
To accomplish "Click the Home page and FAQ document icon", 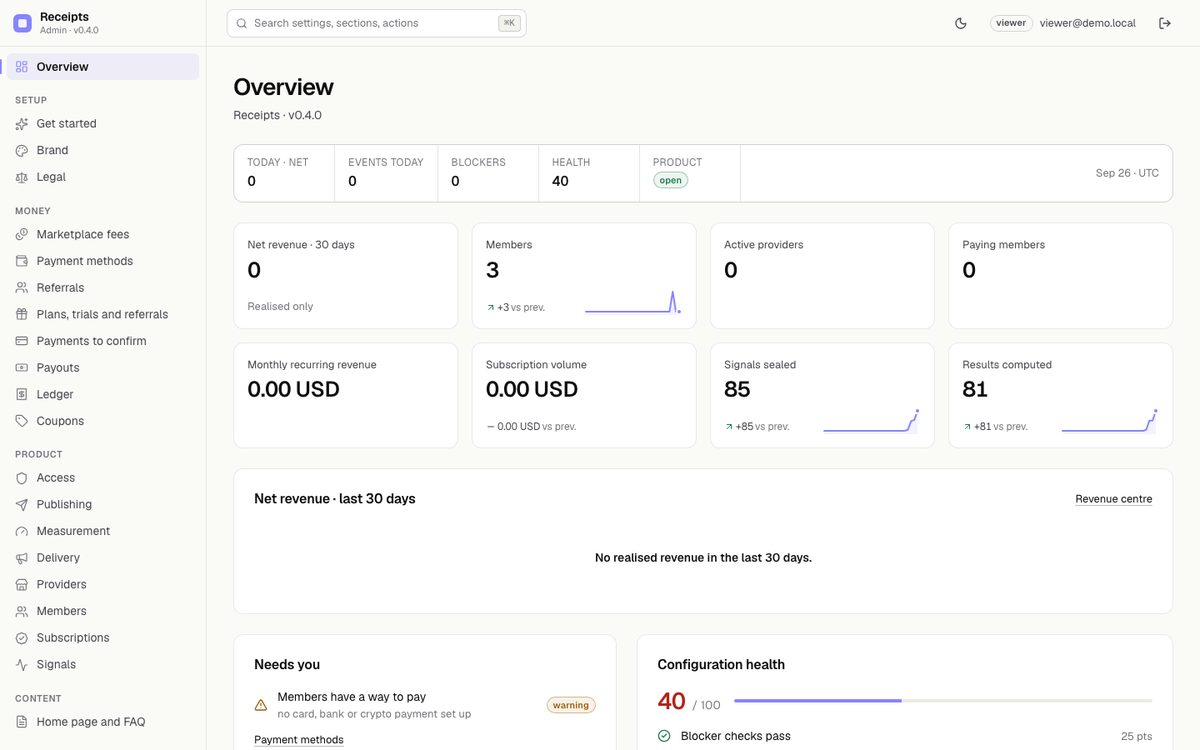I will [22, 722].
